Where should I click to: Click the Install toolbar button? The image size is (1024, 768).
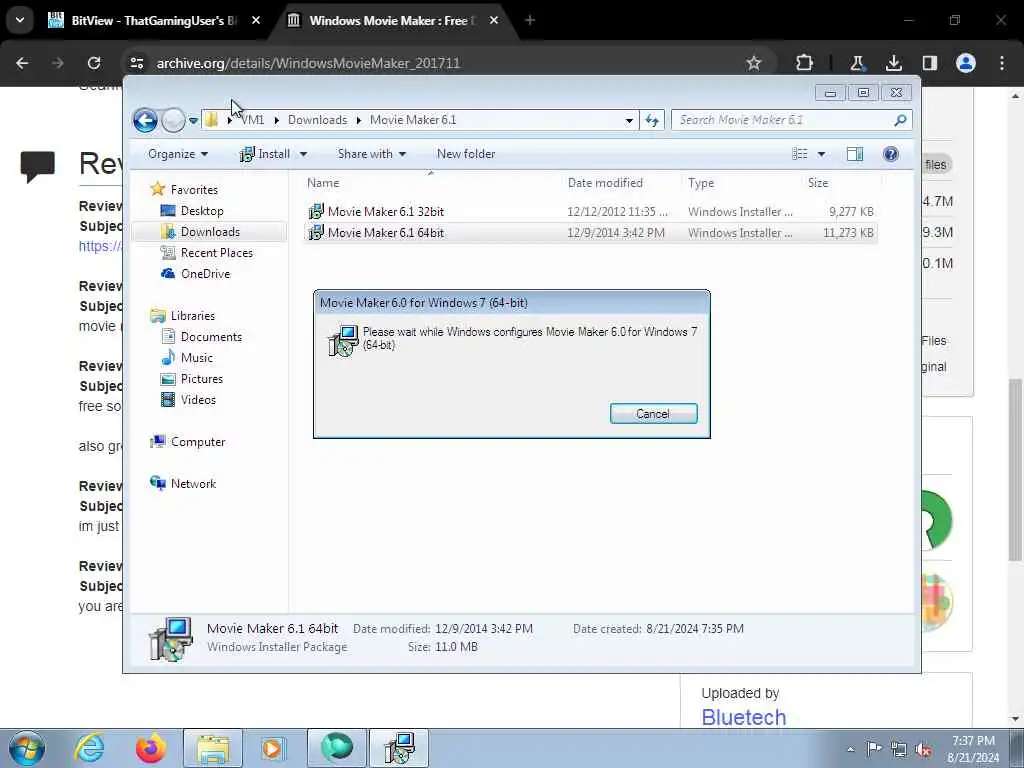(x=265, y=154)
